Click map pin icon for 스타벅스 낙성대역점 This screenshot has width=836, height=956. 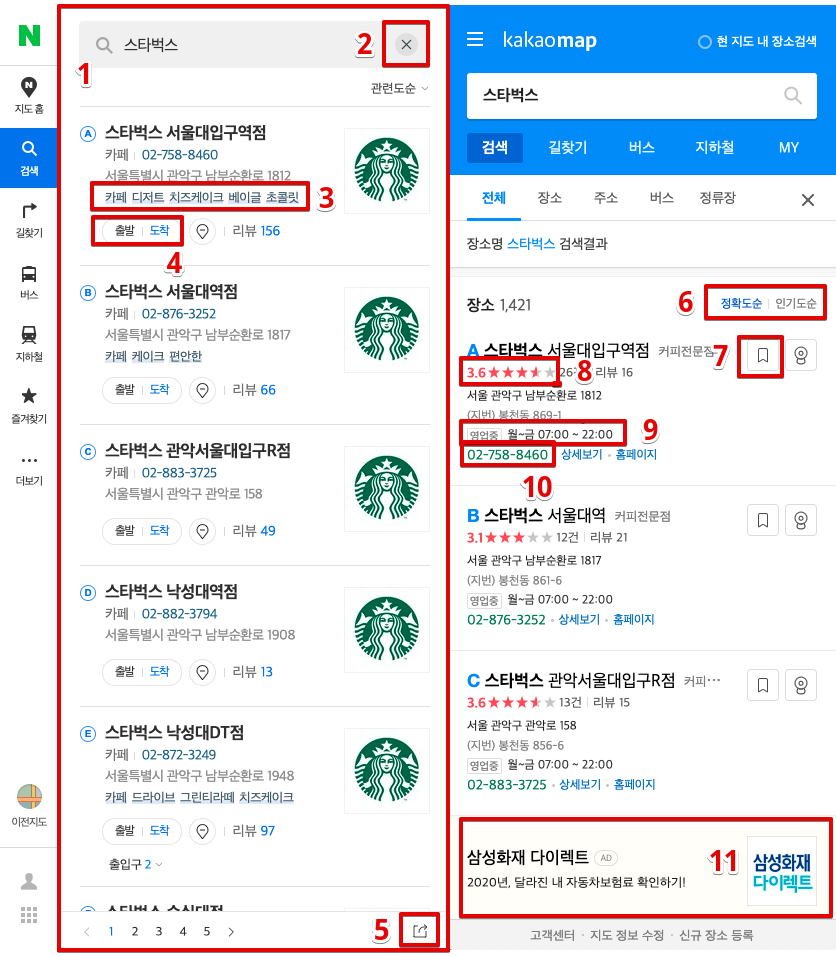(202, 672)
